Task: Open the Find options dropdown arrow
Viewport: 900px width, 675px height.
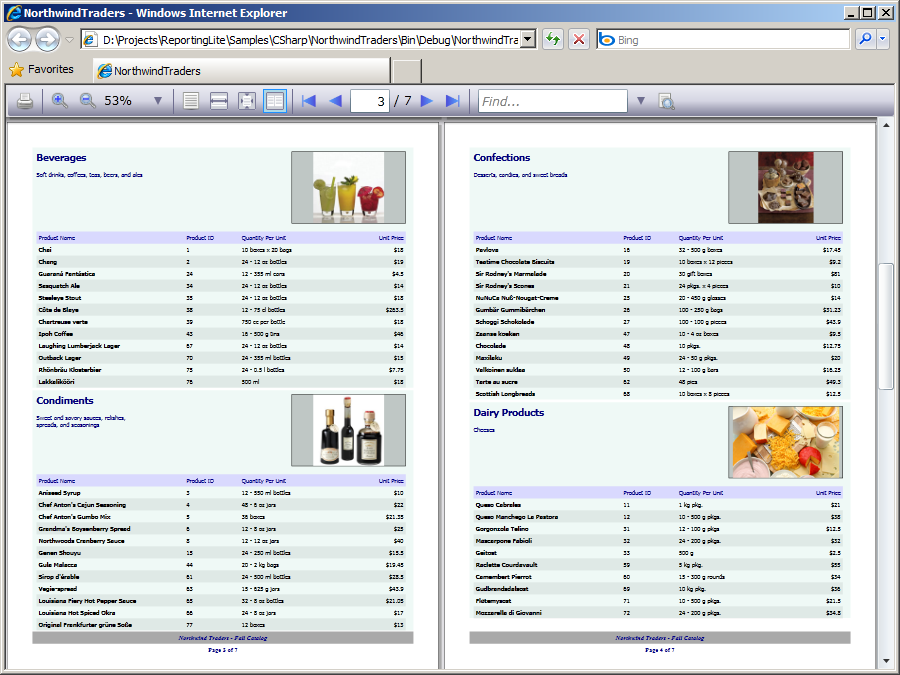Action: pyautogui.click(x=641, y=101)
